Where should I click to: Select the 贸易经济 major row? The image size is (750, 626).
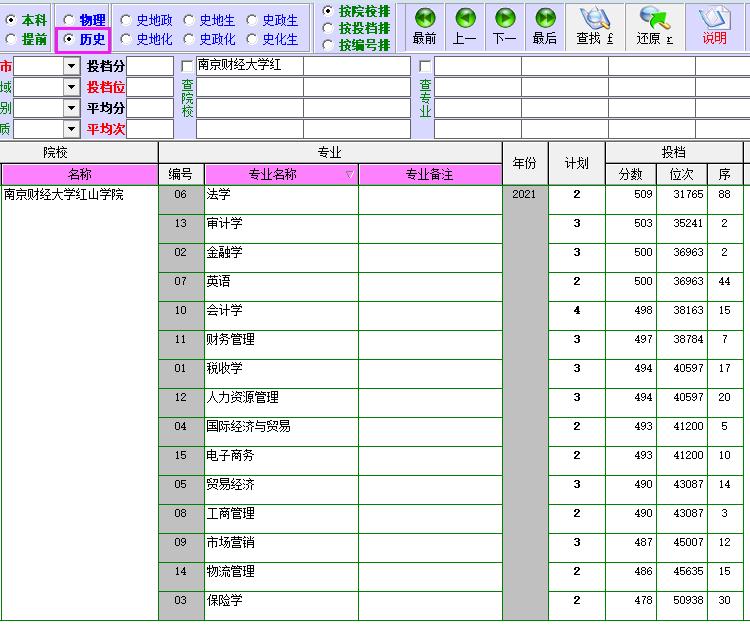281,490
